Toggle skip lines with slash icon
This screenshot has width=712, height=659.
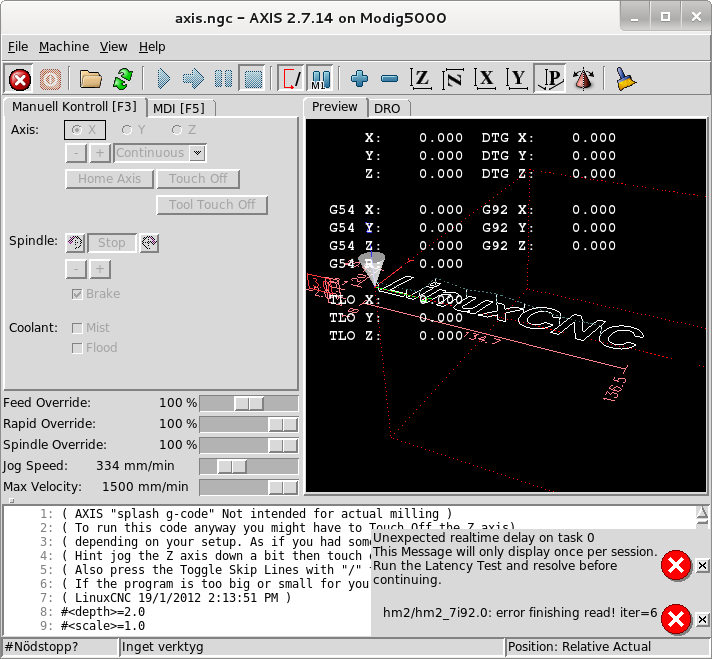click(x=291, y=79)
